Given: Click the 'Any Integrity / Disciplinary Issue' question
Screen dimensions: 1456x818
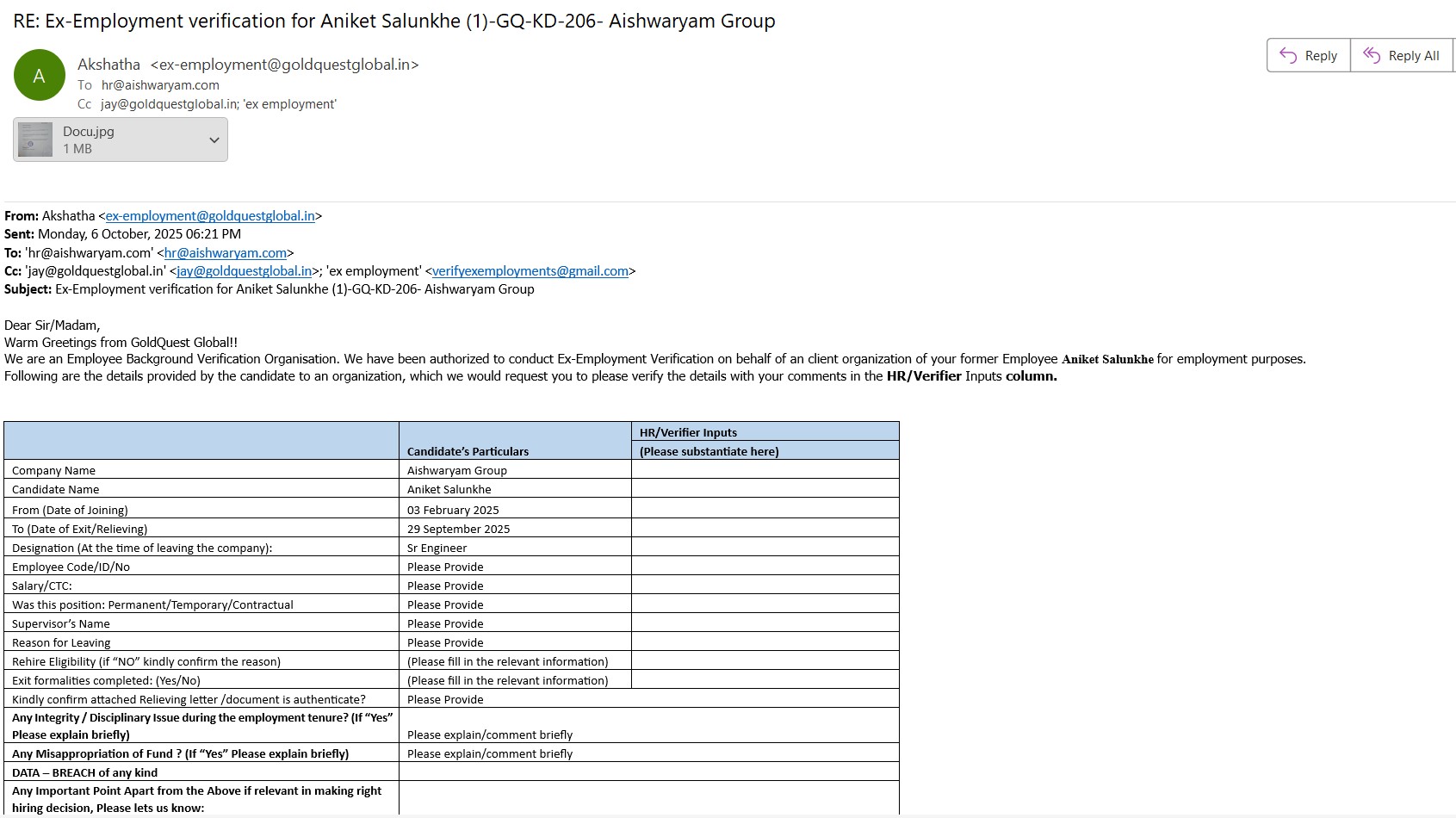Looking at the screenshot, I should point(202,727).
